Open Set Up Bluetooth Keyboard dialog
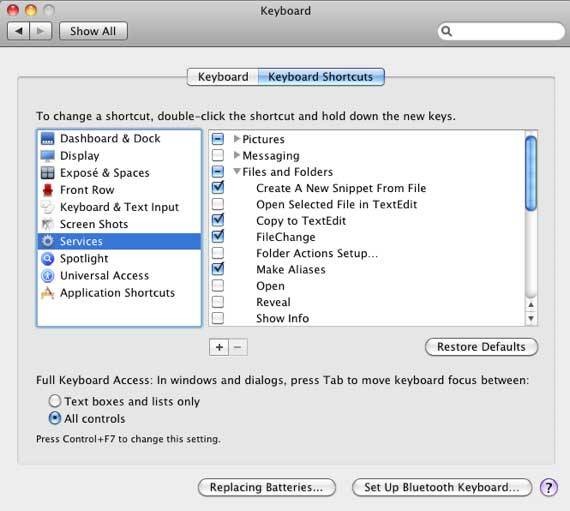570x511 pixels. pos(442,487)
